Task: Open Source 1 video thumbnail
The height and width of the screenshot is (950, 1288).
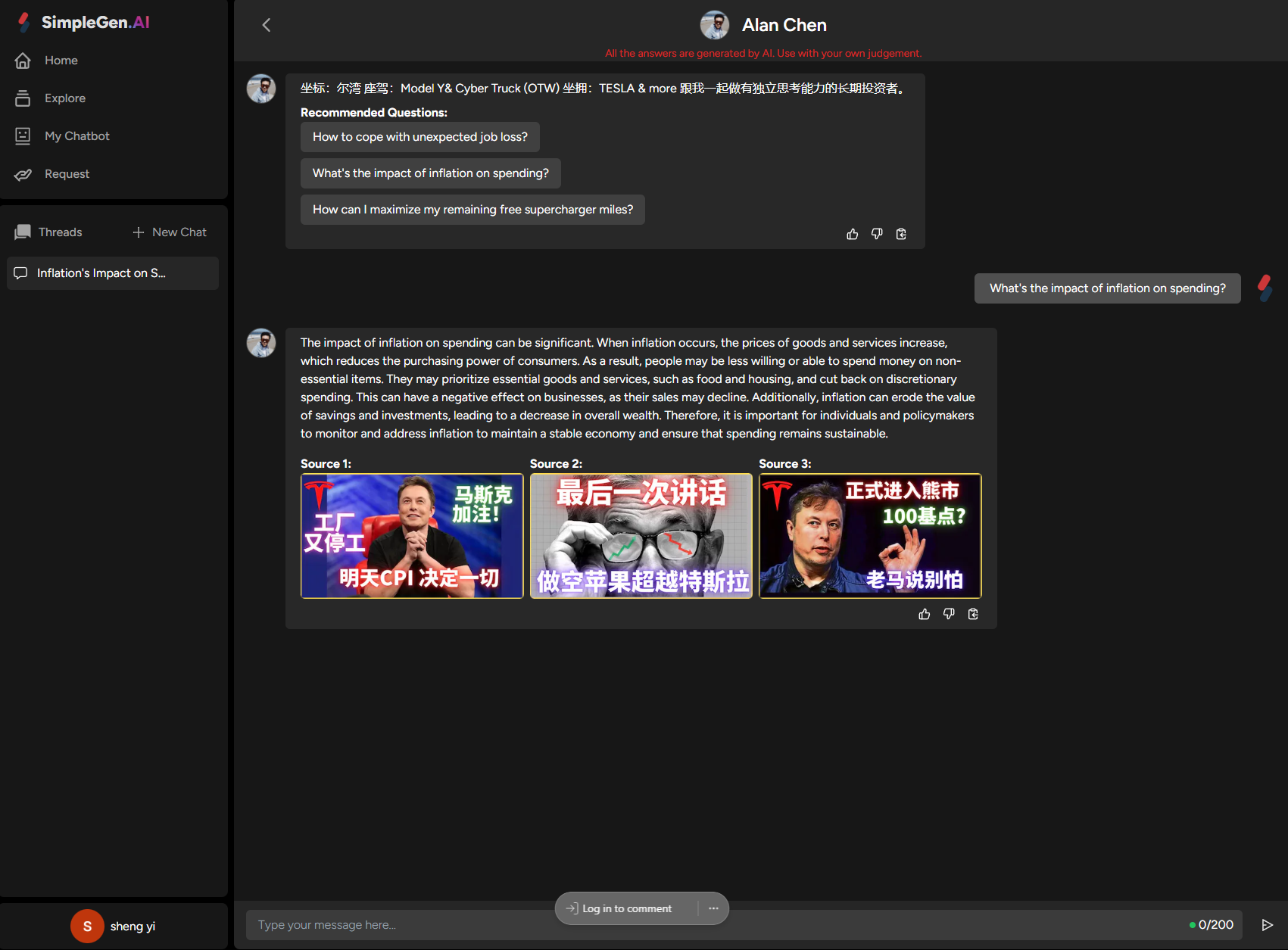Action: point(412,536)
